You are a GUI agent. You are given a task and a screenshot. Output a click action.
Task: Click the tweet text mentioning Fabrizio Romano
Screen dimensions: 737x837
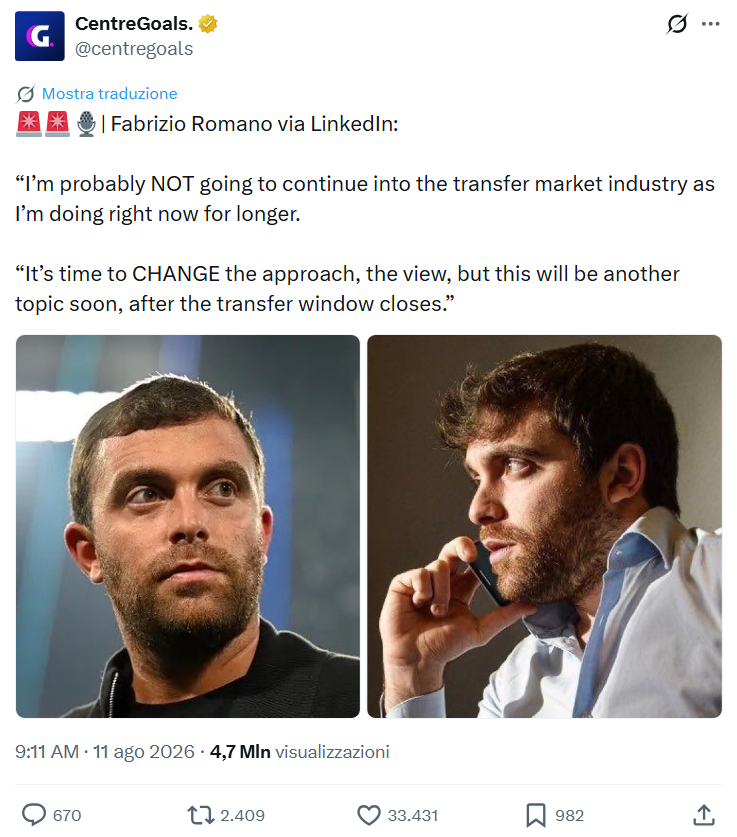(x=366, y=214)
